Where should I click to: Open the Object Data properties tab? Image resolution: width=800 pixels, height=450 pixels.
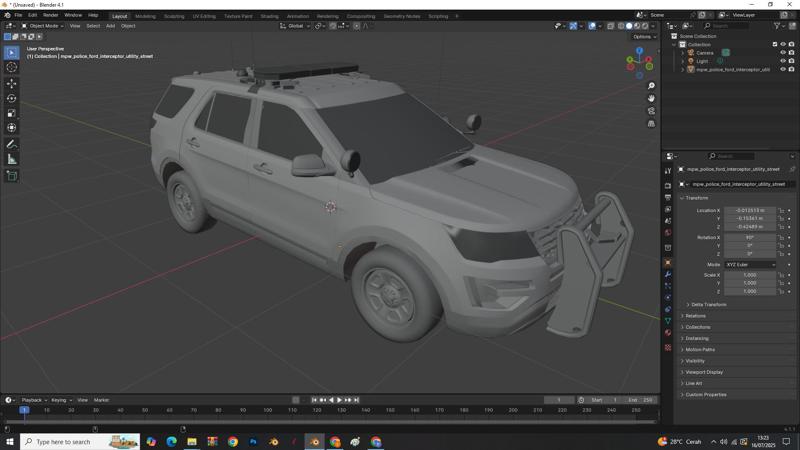pyautogui.click(x=668, y=321)
